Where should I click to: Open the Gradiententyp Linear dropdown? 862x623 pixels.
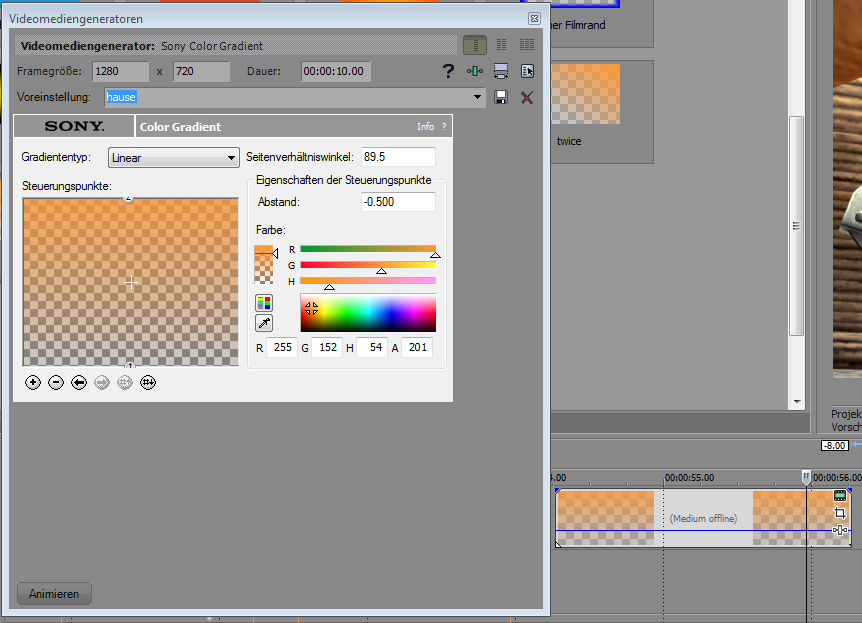(x=174, y=157)
